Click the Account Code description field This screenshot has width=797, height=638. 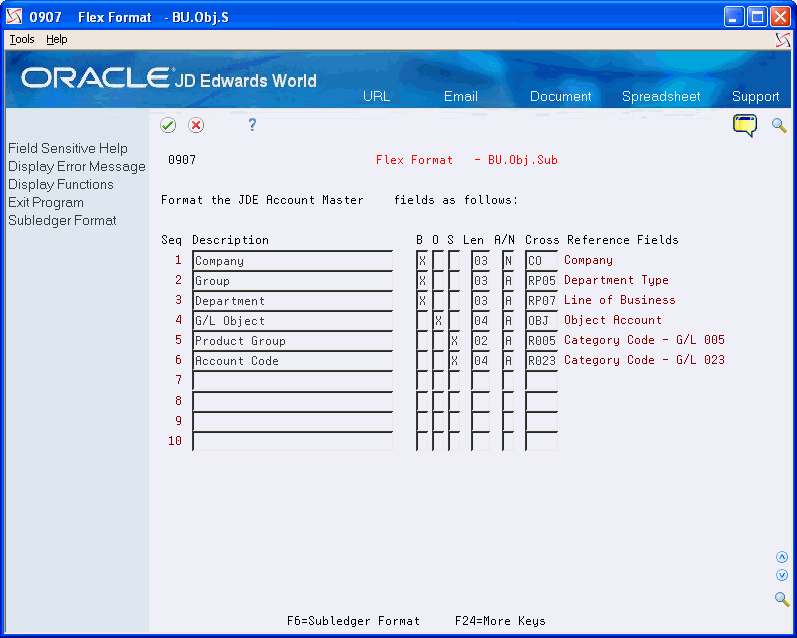[x=292, y=360]
